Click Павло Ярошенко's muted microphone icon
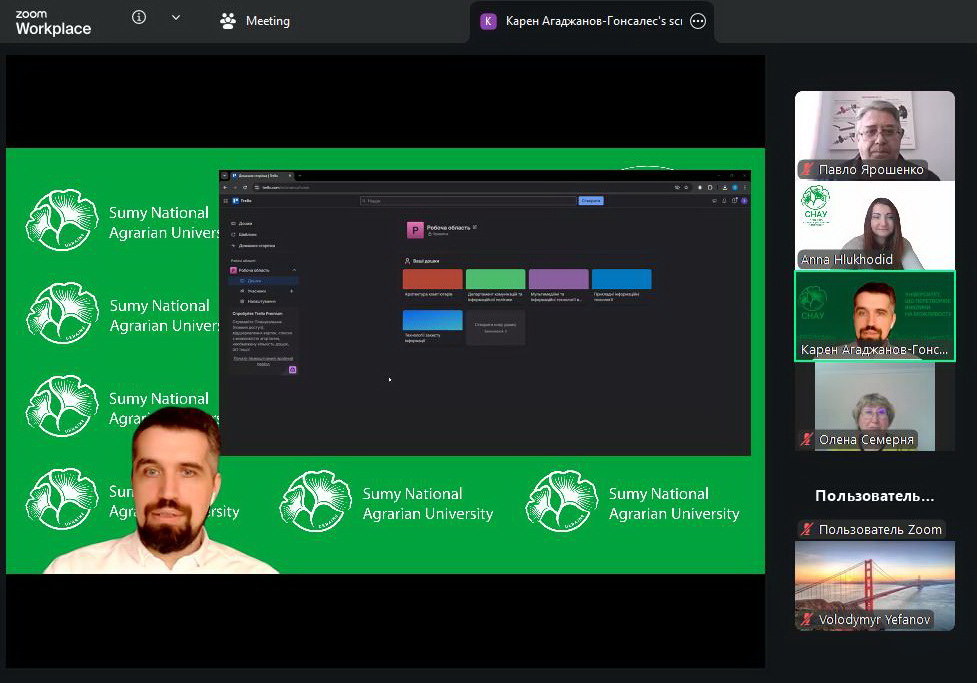Screen dimensions: 977x683 point(807,169)
